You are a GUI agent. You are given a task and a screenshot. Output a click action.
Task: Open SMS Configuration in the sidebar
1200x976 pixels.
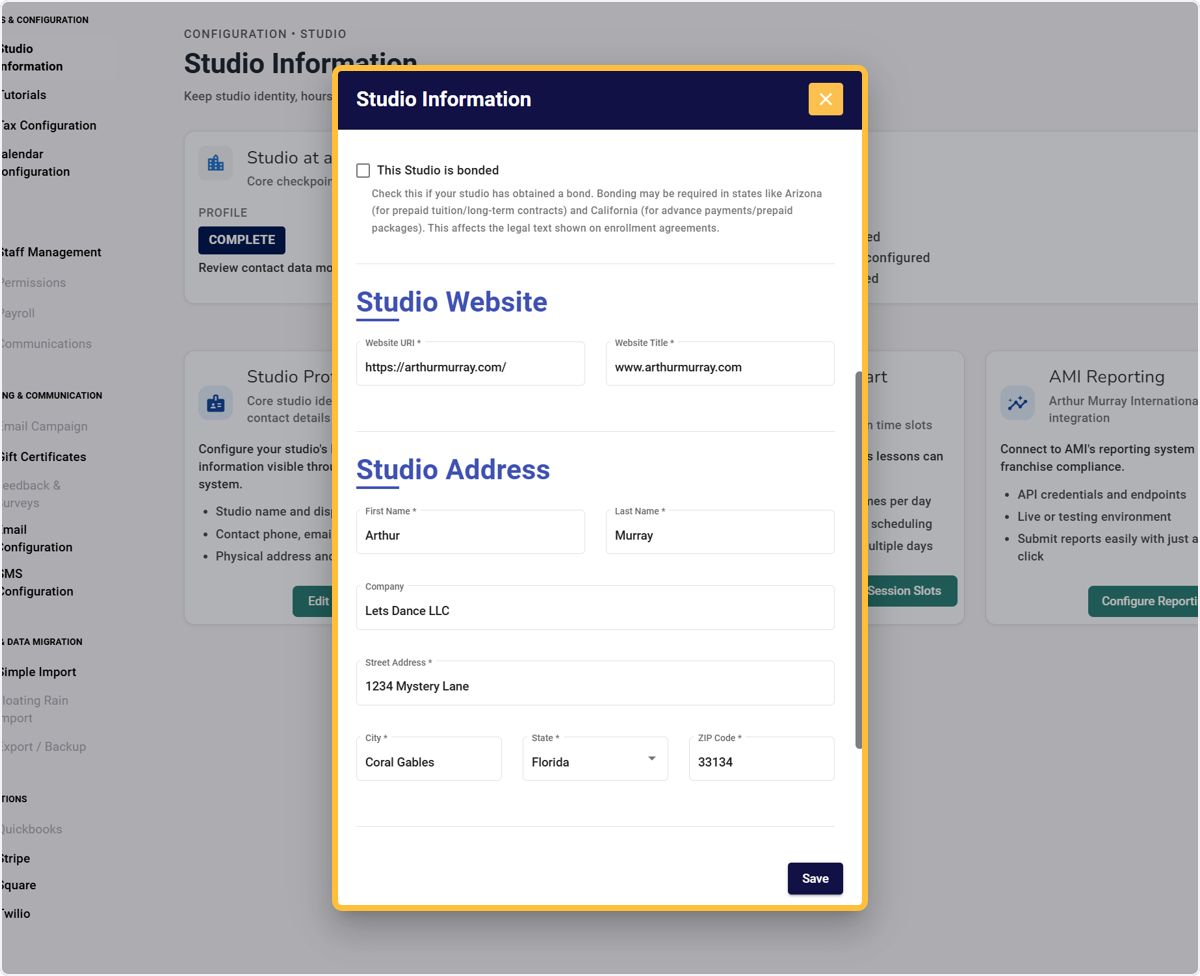click(x=36, y=583)
